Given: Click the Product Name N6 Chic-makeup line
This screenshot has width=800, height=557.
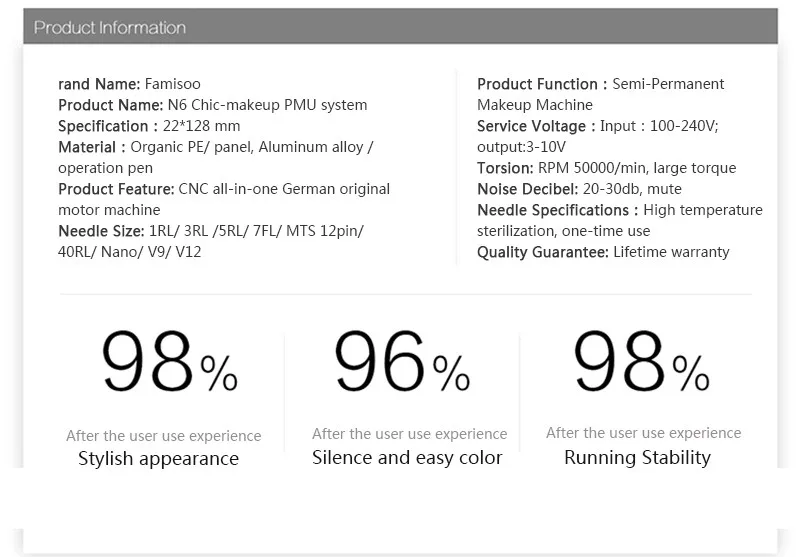Looking at the screenshot, I should (x=212, y=105).
